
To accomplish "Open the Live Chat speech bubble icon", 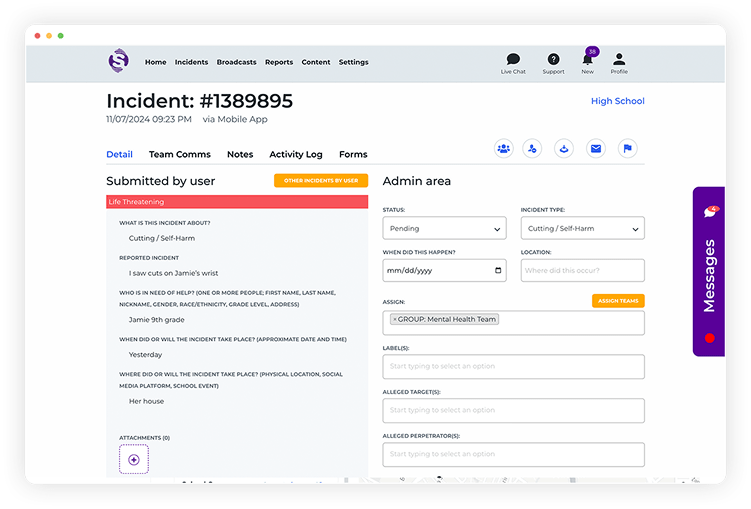I will (513, 59).
